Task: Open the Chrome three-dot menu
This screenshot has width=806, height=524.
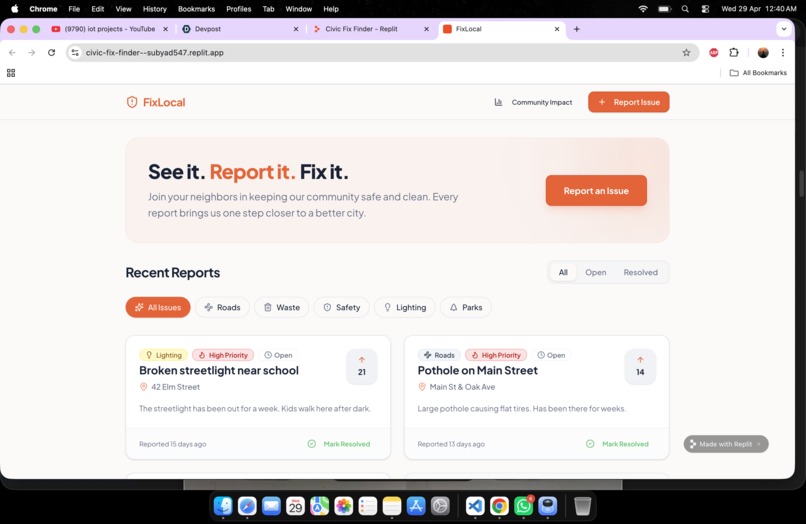Action: pyautogui.click(x=783, y=52)
